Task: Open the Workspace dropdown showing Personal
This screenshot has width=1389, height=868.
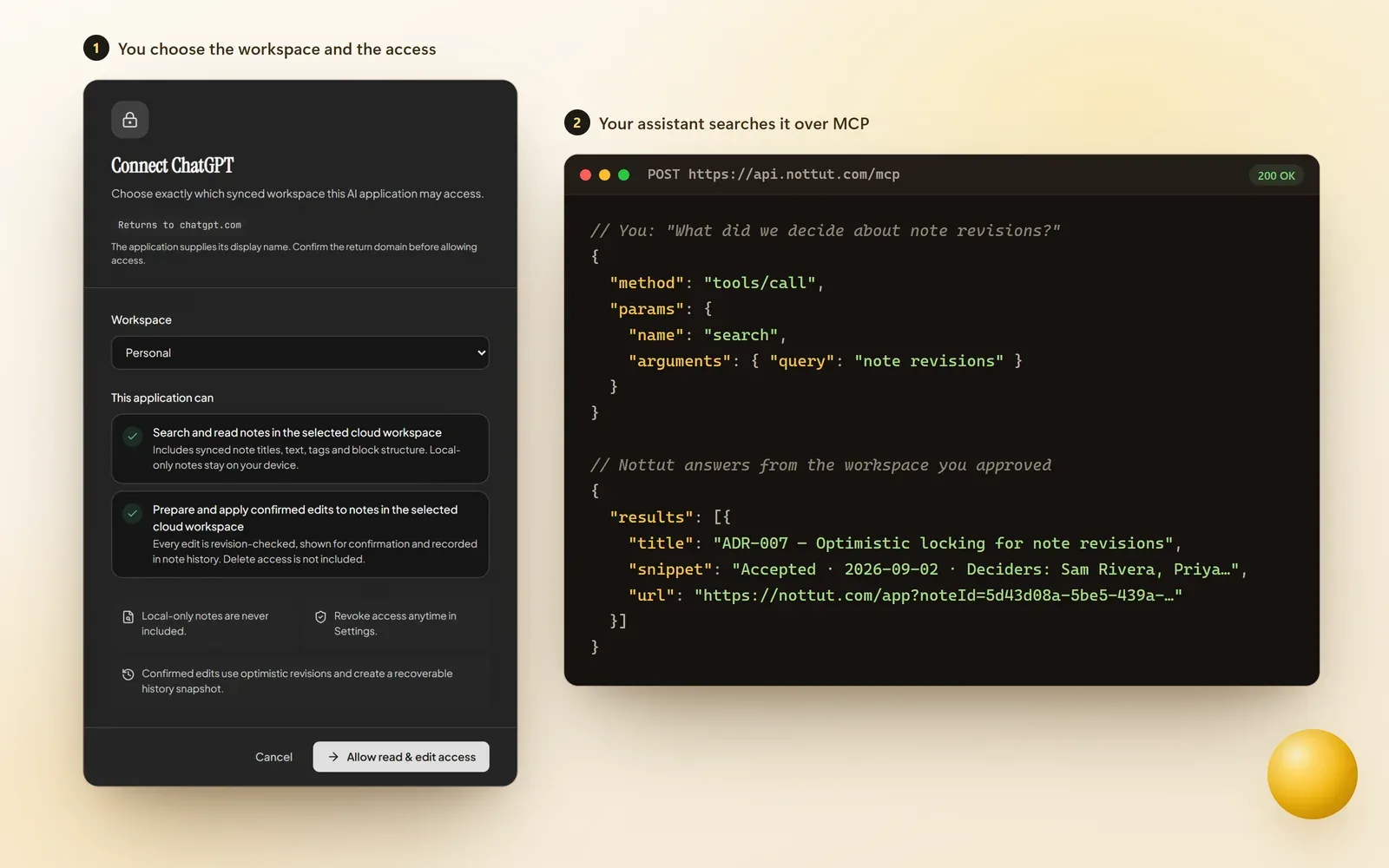Action: [x=300, y=352]
